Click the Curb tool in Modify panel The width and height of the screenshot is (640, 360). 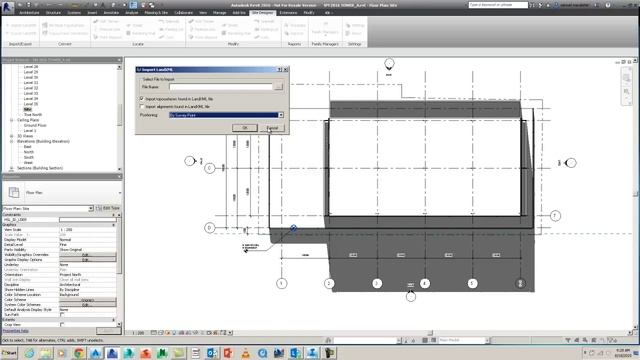(x=261, y=37)
